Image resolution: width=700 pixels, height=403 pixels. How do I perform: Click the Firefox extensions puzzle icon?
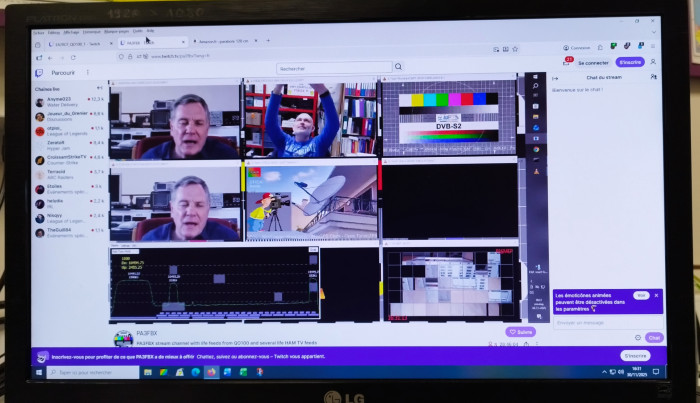pyautogui.click(x=600, y=47)
